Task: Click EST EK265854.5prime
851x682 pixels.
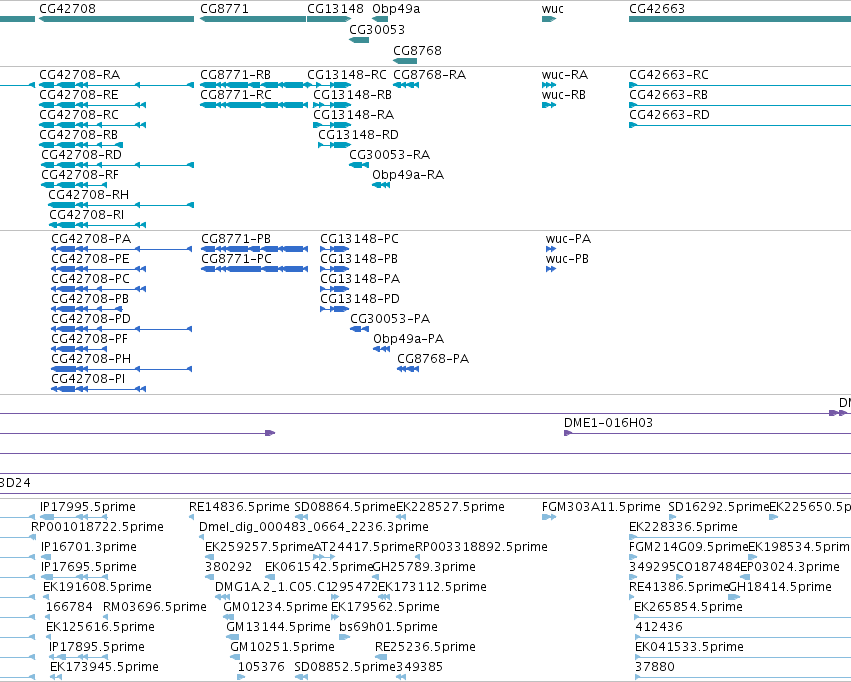Action: (688, 607)
